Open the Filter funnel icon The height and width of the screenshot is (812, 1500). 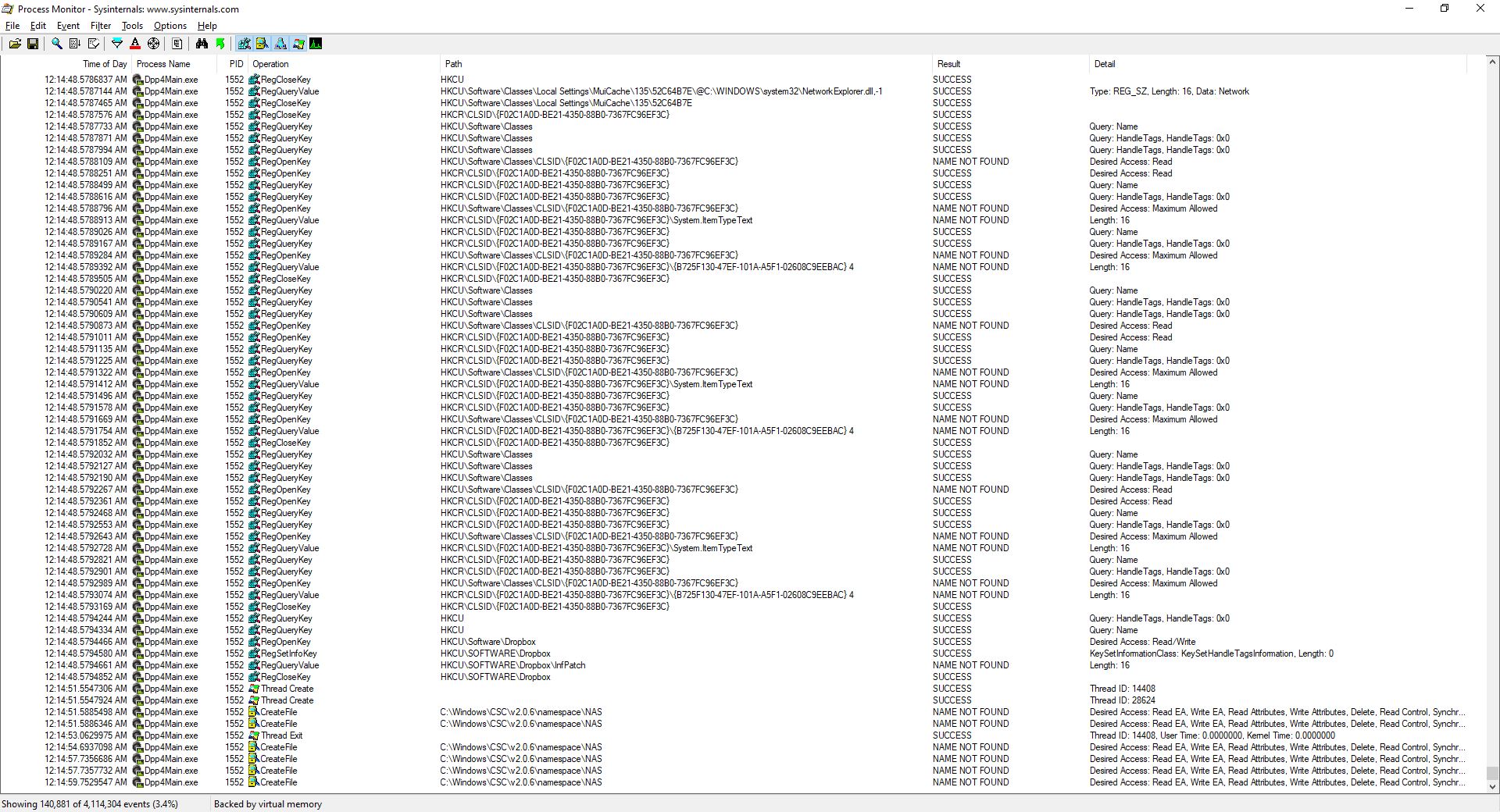tap(117, 44)
